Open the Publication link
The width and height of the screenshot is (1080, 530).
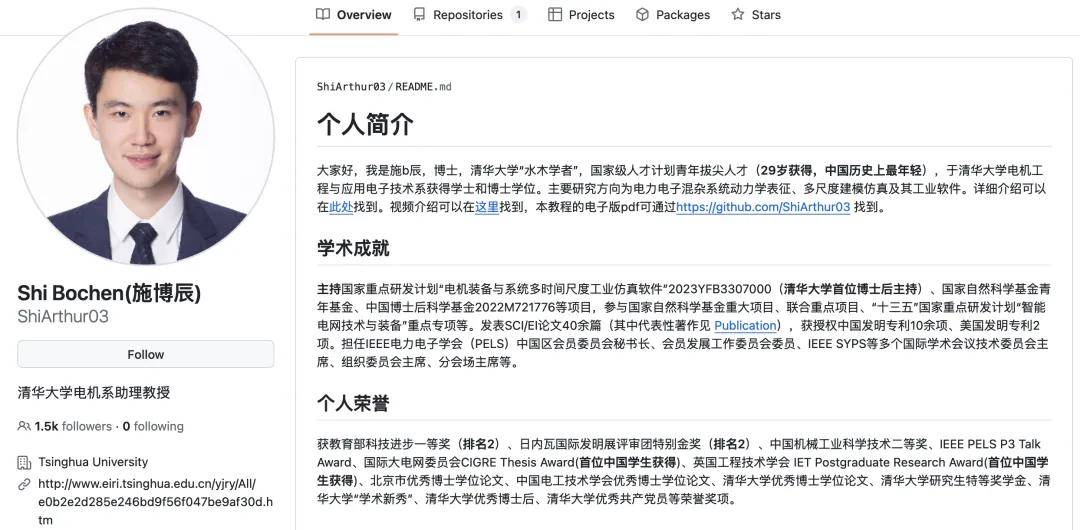pos(745,325)
